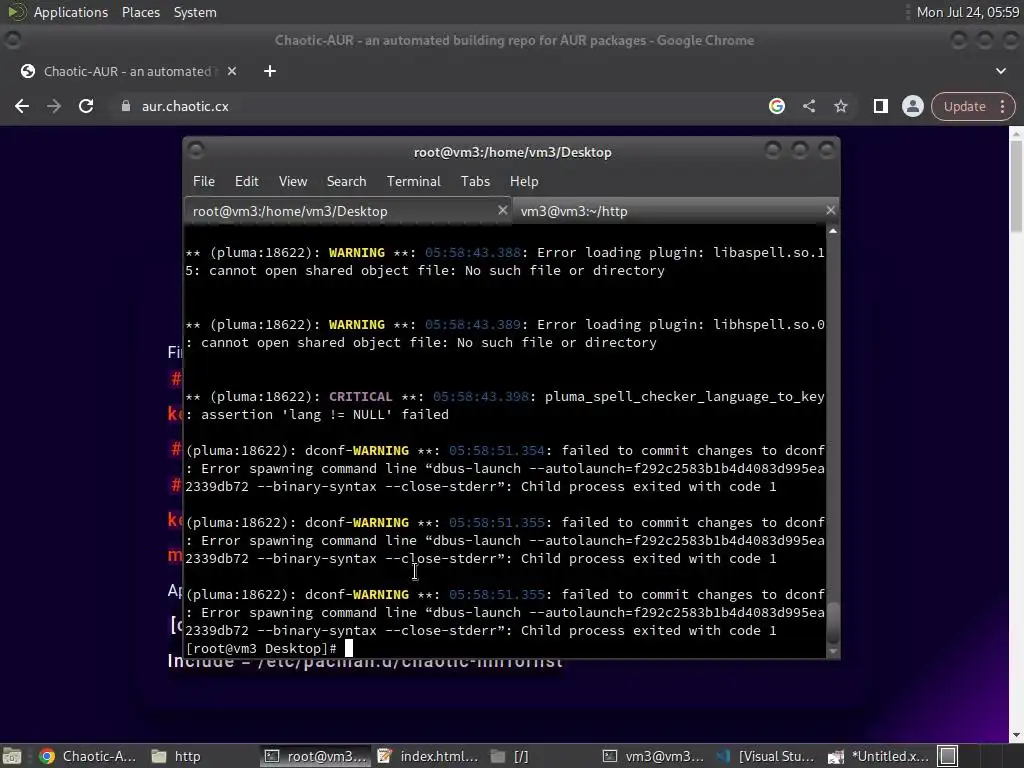Reload the Chaotic-AUR page
The image size is (1024, 768).
(86, 106)
